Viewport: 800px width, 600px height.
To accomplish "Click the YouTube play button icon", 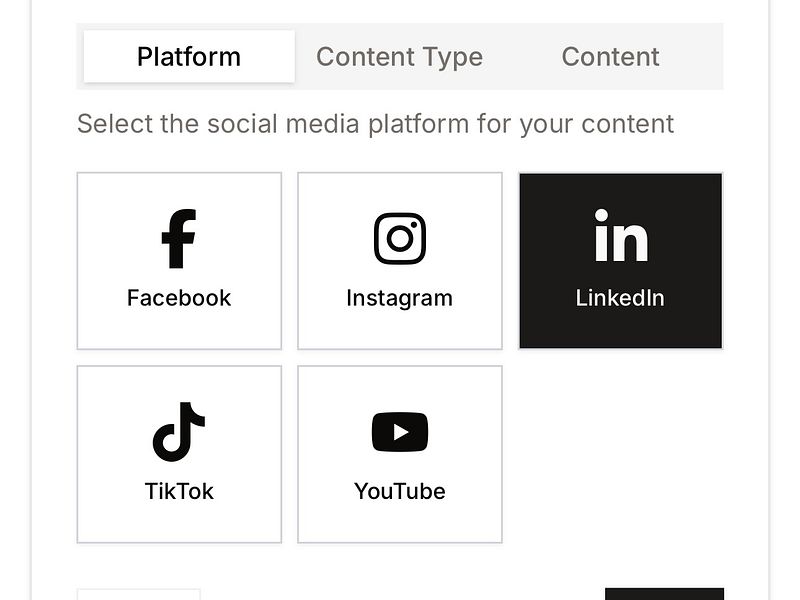I will [399, 431].
